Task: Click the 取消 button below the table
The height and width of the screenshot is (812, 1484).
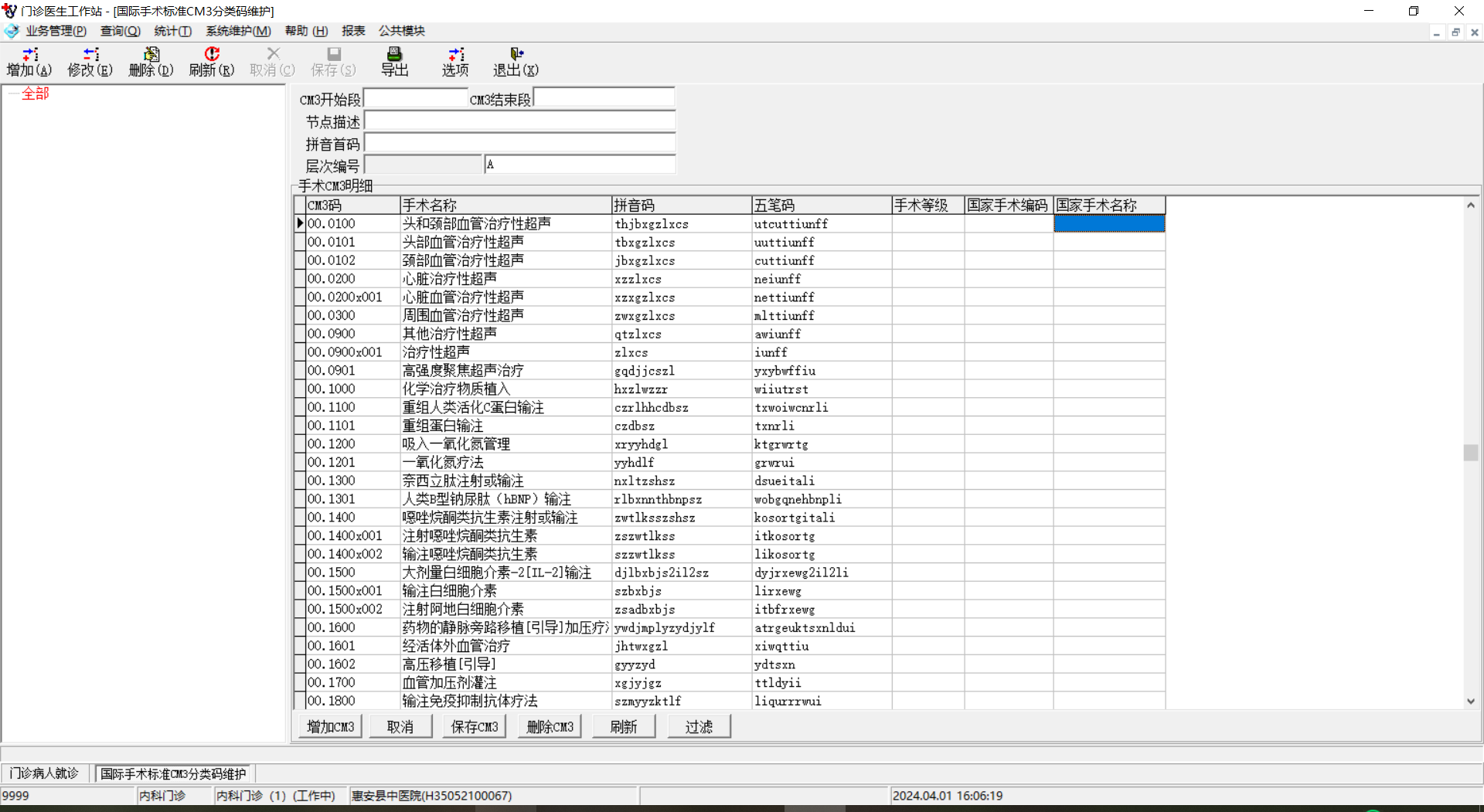Action: coord(400,727)
